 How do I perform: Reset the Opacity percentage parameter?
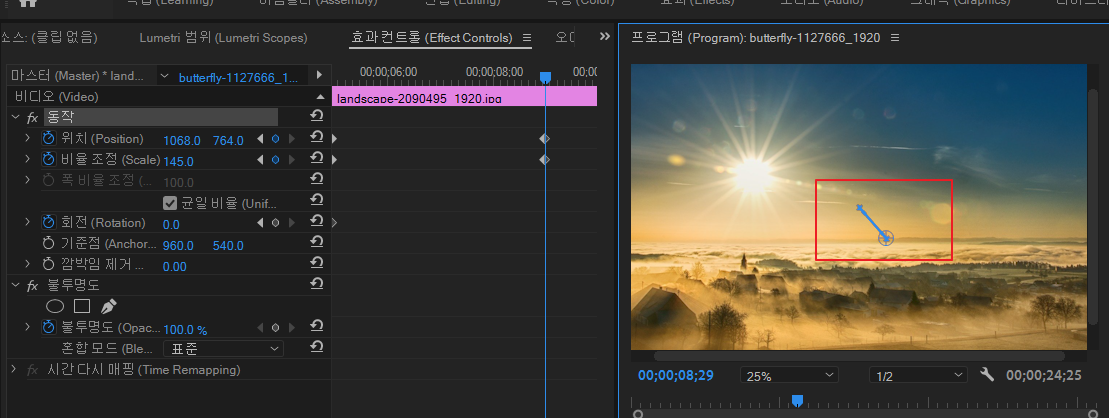click(317, 326)
